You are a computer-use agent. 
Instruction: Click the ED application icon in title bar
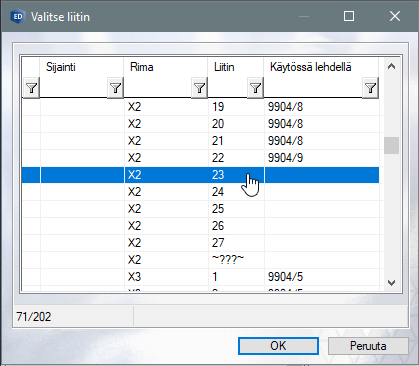(18, 16)
